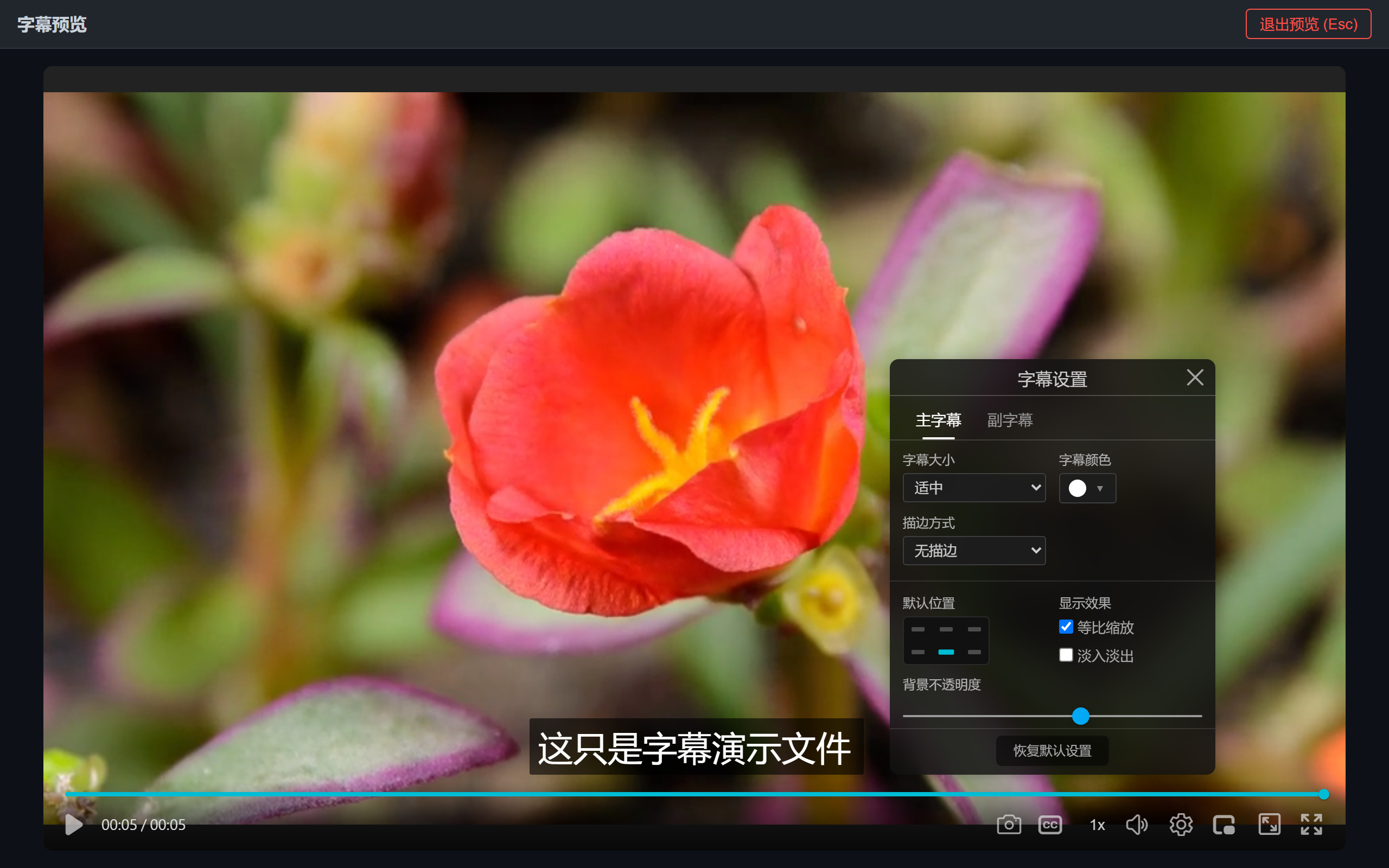The image size is (1389, 868).
Task: Click 恢复默认设置 button
Action: coord(1052,750)
